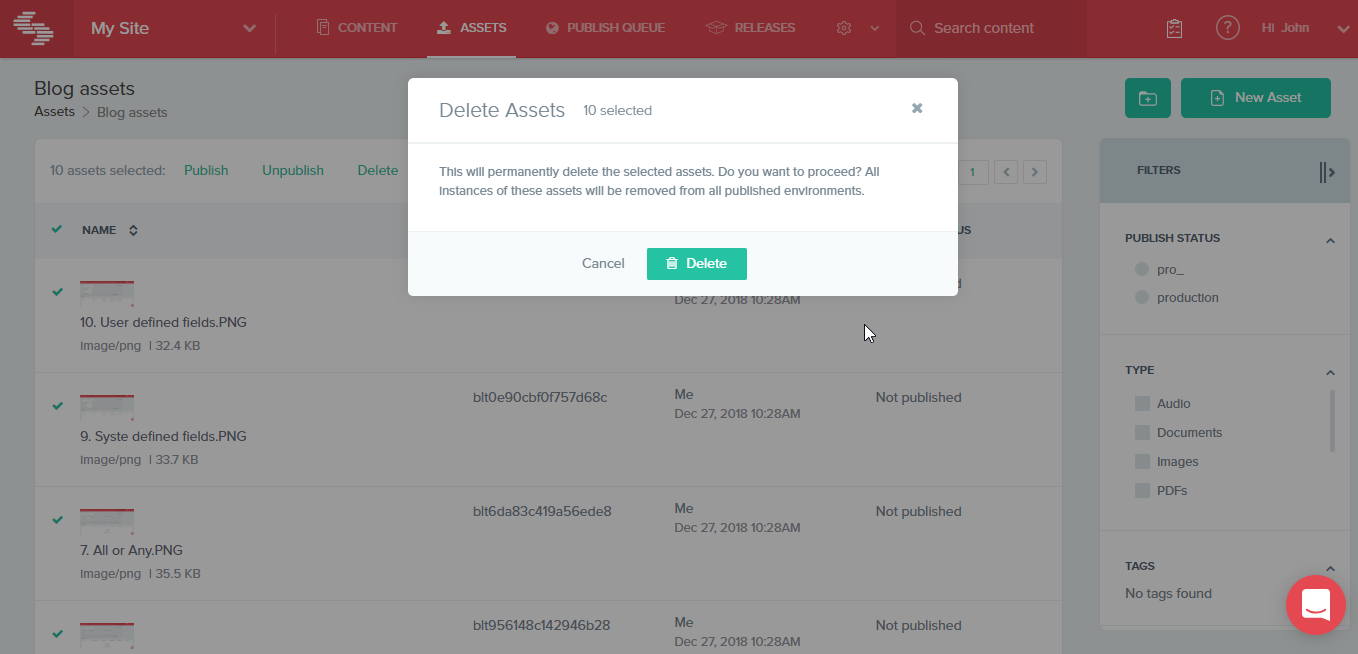Viewport: 1358px width, 654px height.
Task: Confirm deletion with the Delete button
Action: pos(697,263)
